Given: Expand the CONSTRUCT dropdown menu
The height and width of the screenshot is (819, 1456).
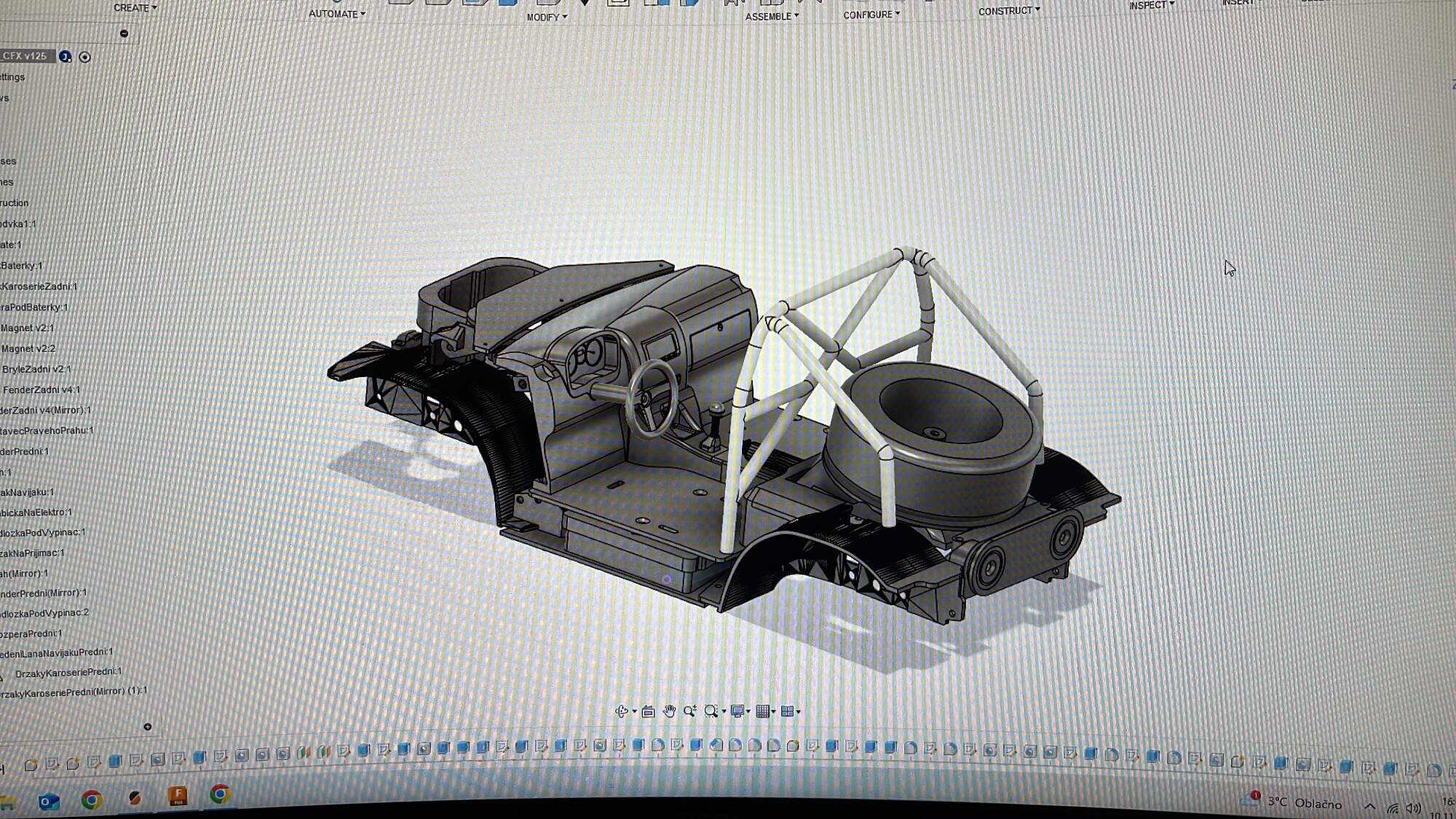Looking at the screenshot, I should click(x=1008, y=11).
